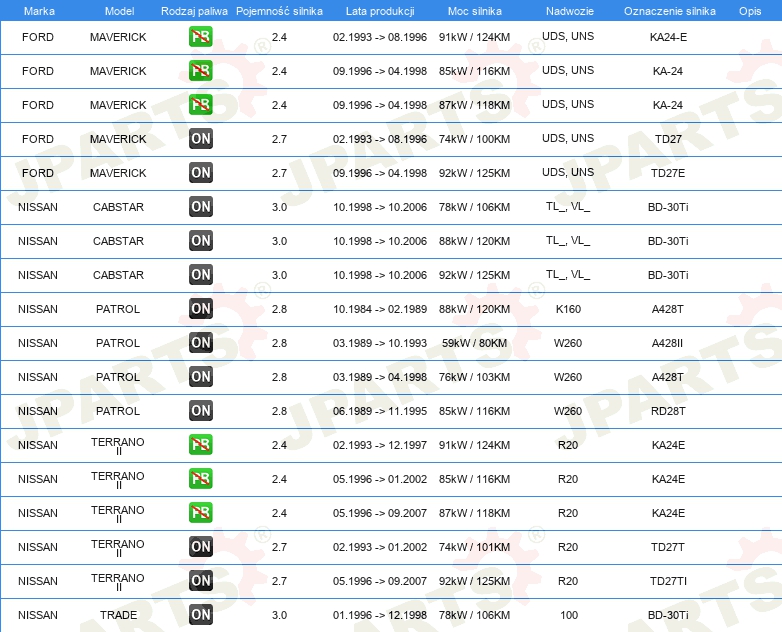Click the ON diesel icon in the TD27 row
Image resolution: width=782 pixels, height=632 pixels.
coord(200,139)
